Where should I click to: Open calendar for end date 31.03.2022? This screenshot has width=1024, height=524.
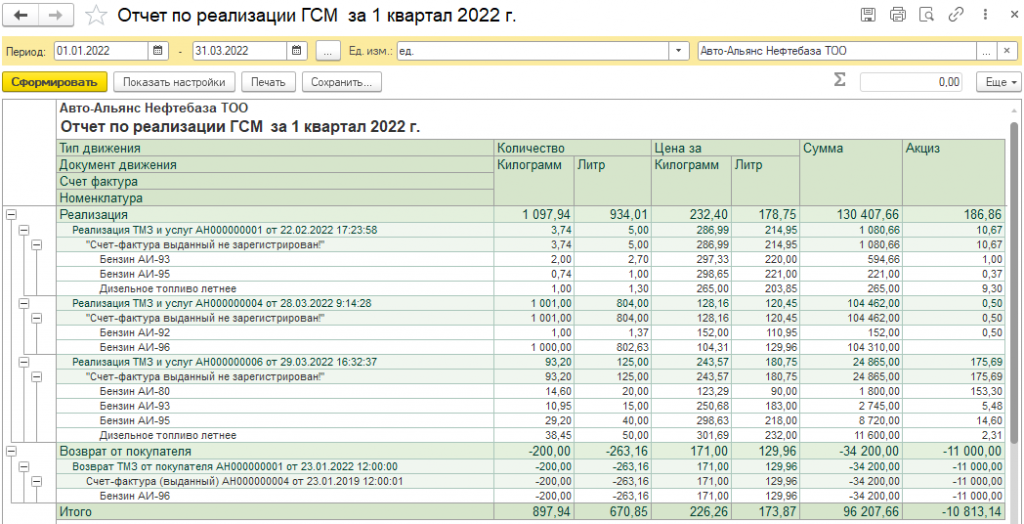[297, 50]
